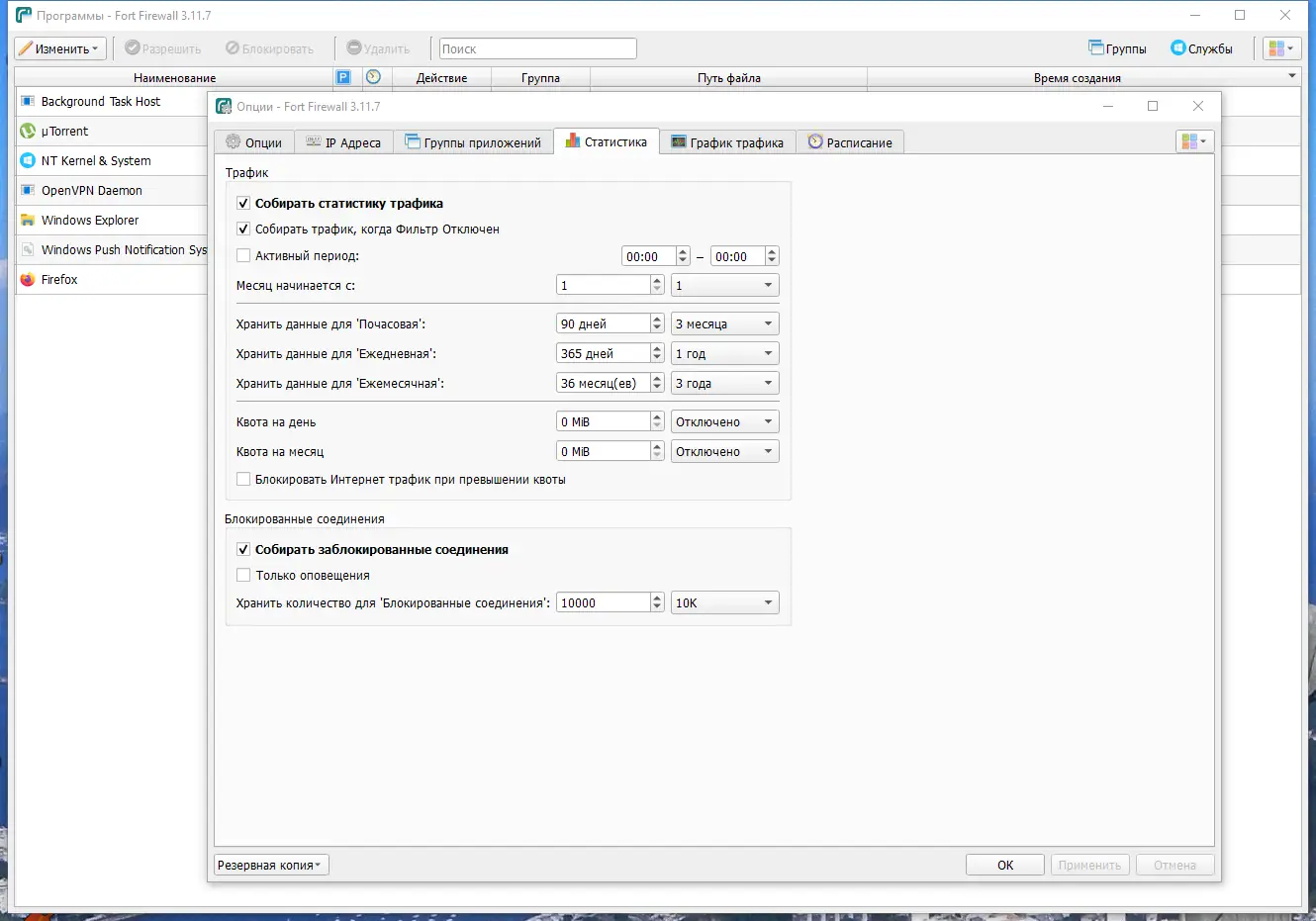Switch to the 'График трафика' tab
Viewport: 1316px width, 921px height.
(727, 142)
